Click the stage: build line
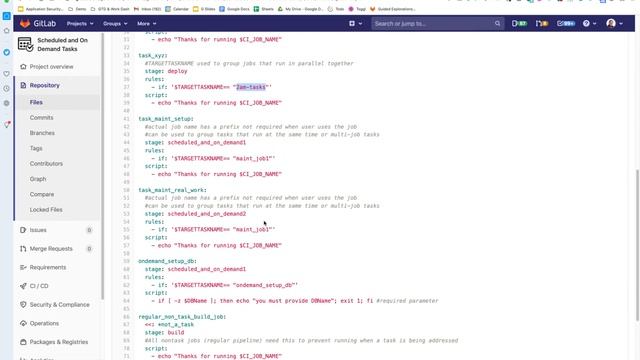This screenshot has width=640, height=360. pos(164,333)
